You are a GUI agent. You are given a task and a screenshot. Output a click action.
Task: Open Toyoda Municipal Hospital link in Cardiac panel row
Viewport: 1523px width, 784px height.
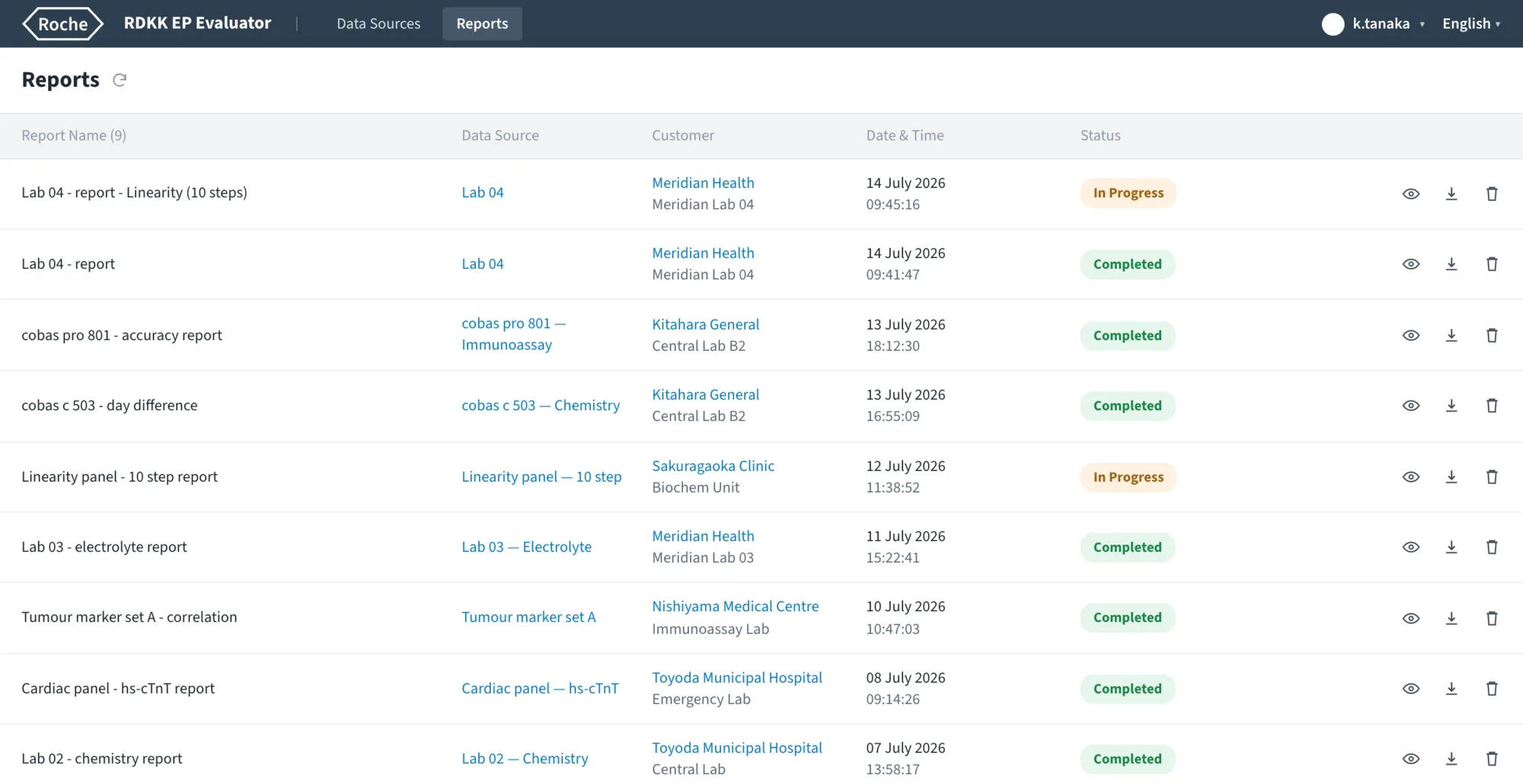[x=737, y=677]
